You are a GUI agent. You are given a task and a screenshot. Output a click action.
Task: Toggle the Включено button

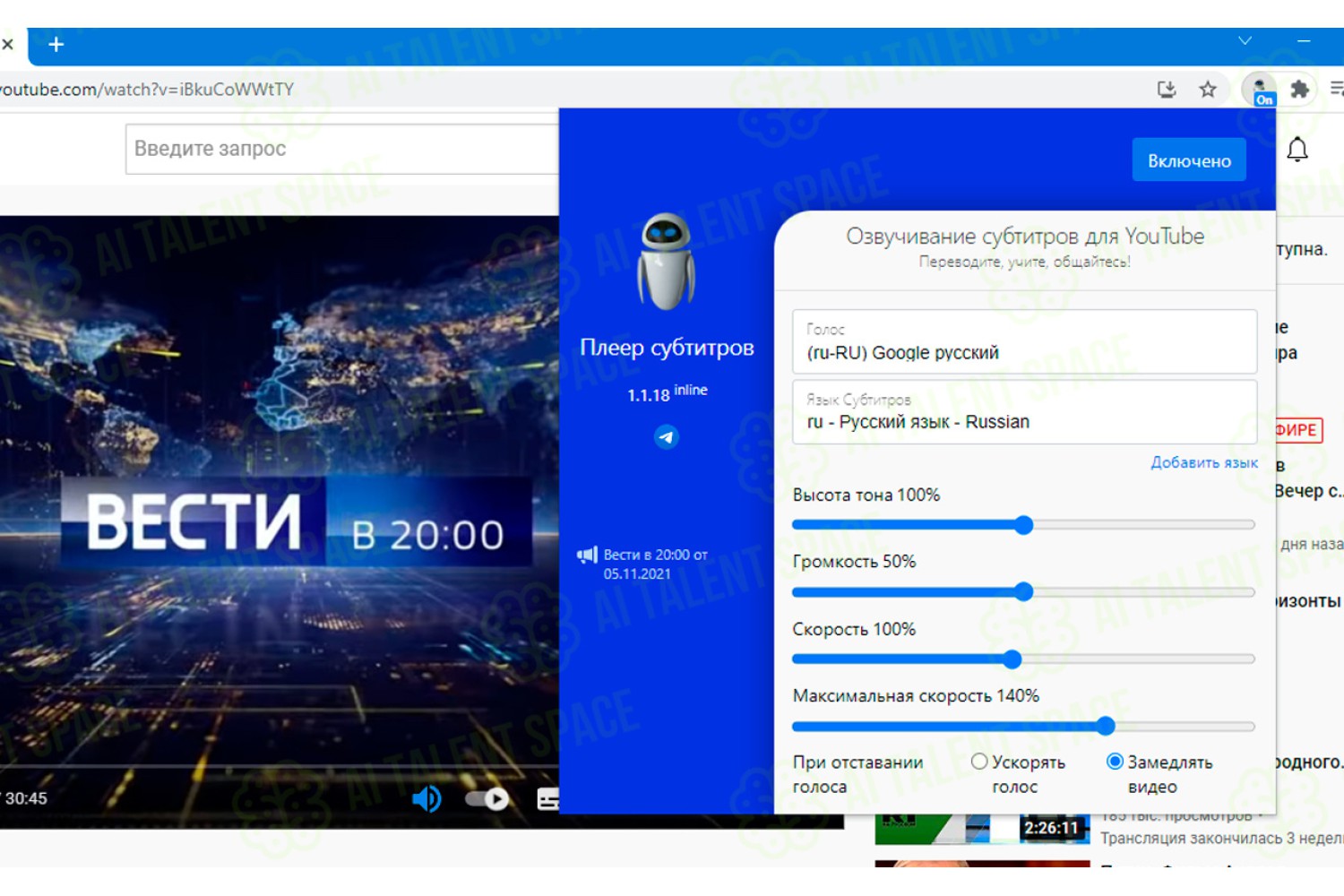1189,160
